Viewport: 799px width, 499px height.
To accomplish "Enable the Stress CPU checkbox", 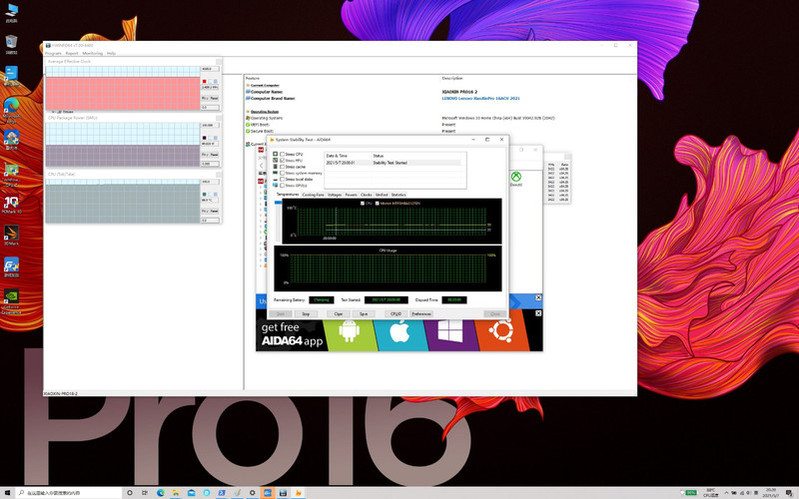I will [282, 154].
